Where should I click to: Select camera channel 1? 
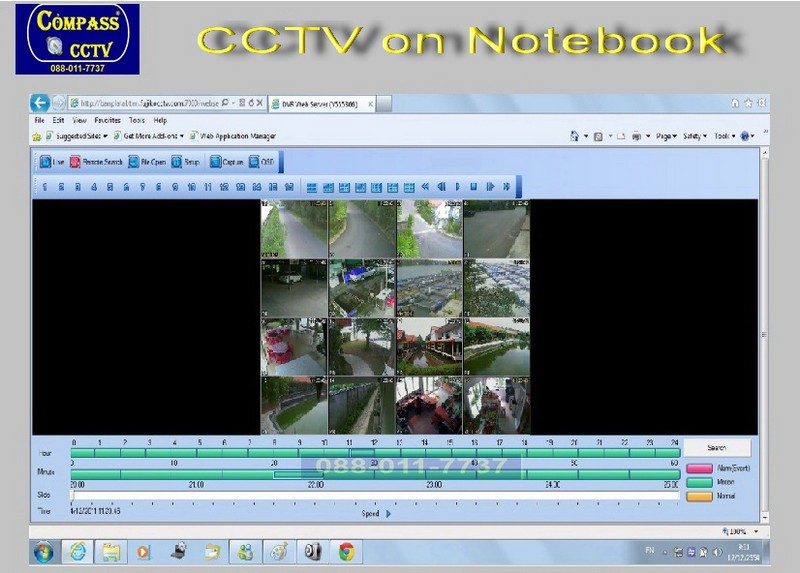45,187
